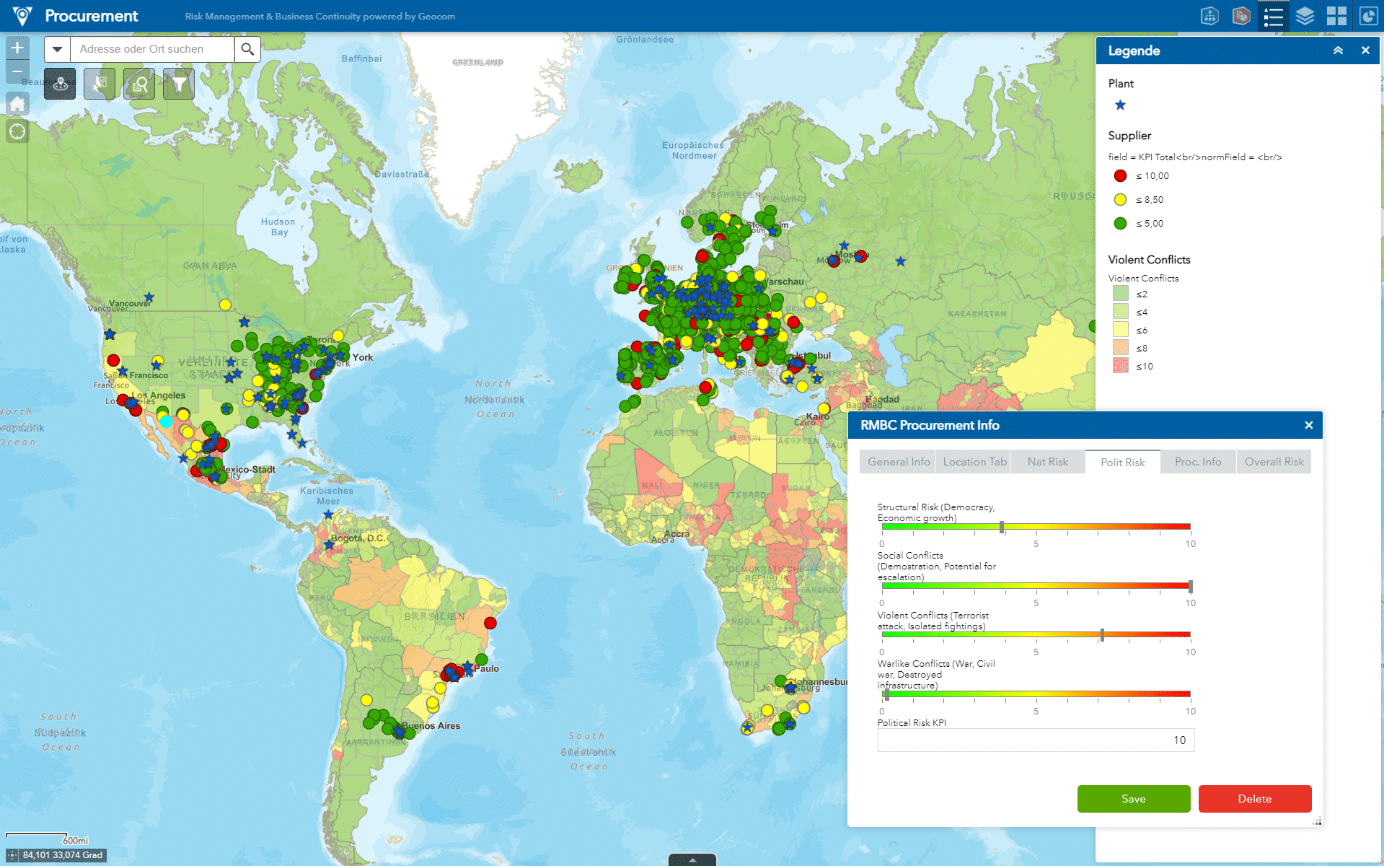Collapse the Legende panel with chevrons
Screen dimensions: 1384x866
1338,51
